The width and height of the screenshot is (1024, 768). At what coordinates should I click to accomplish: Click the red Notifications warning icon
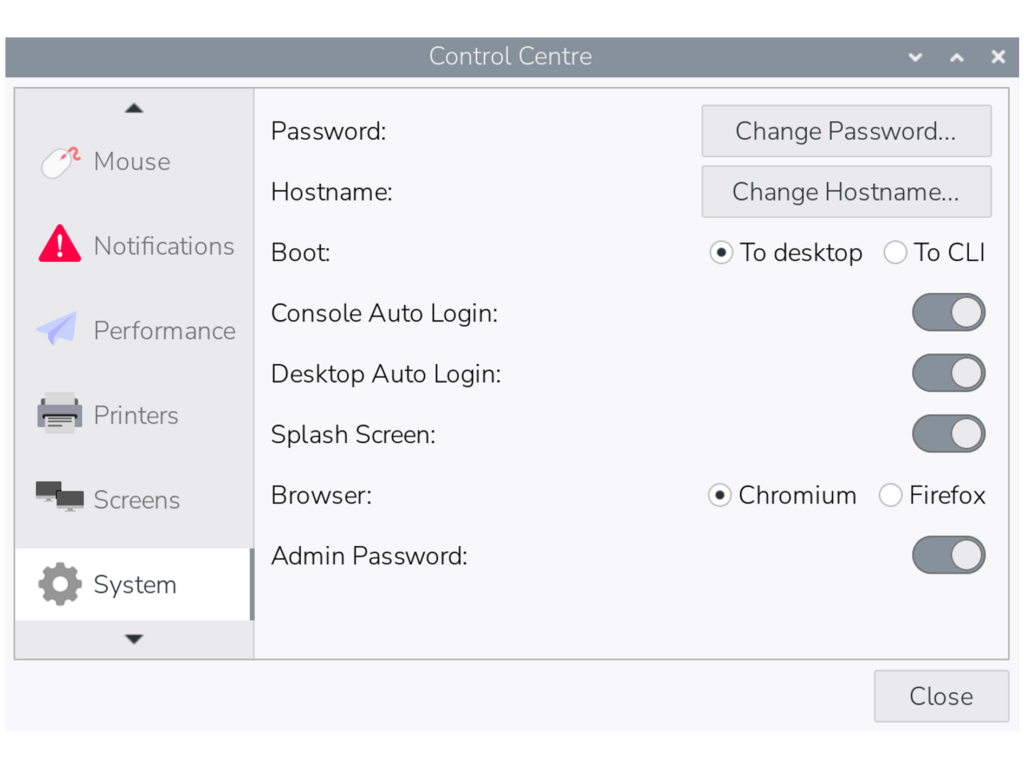tap(60, 246)
